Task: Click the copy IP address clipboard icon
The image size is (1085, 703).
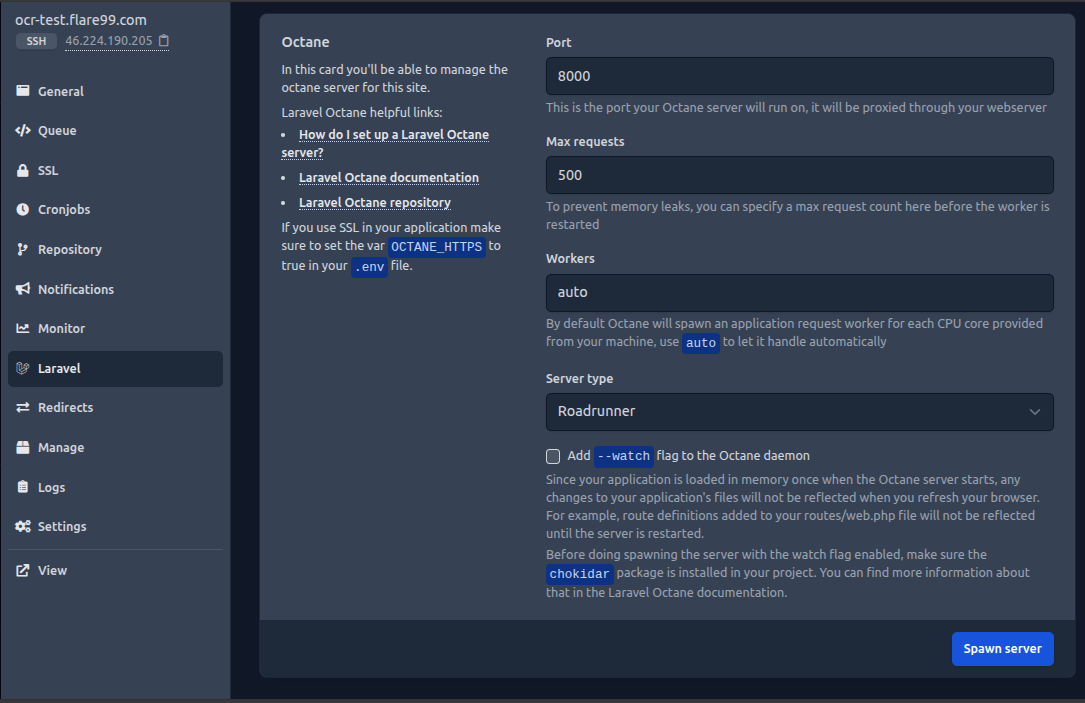Action: click(x=164, y=41)
